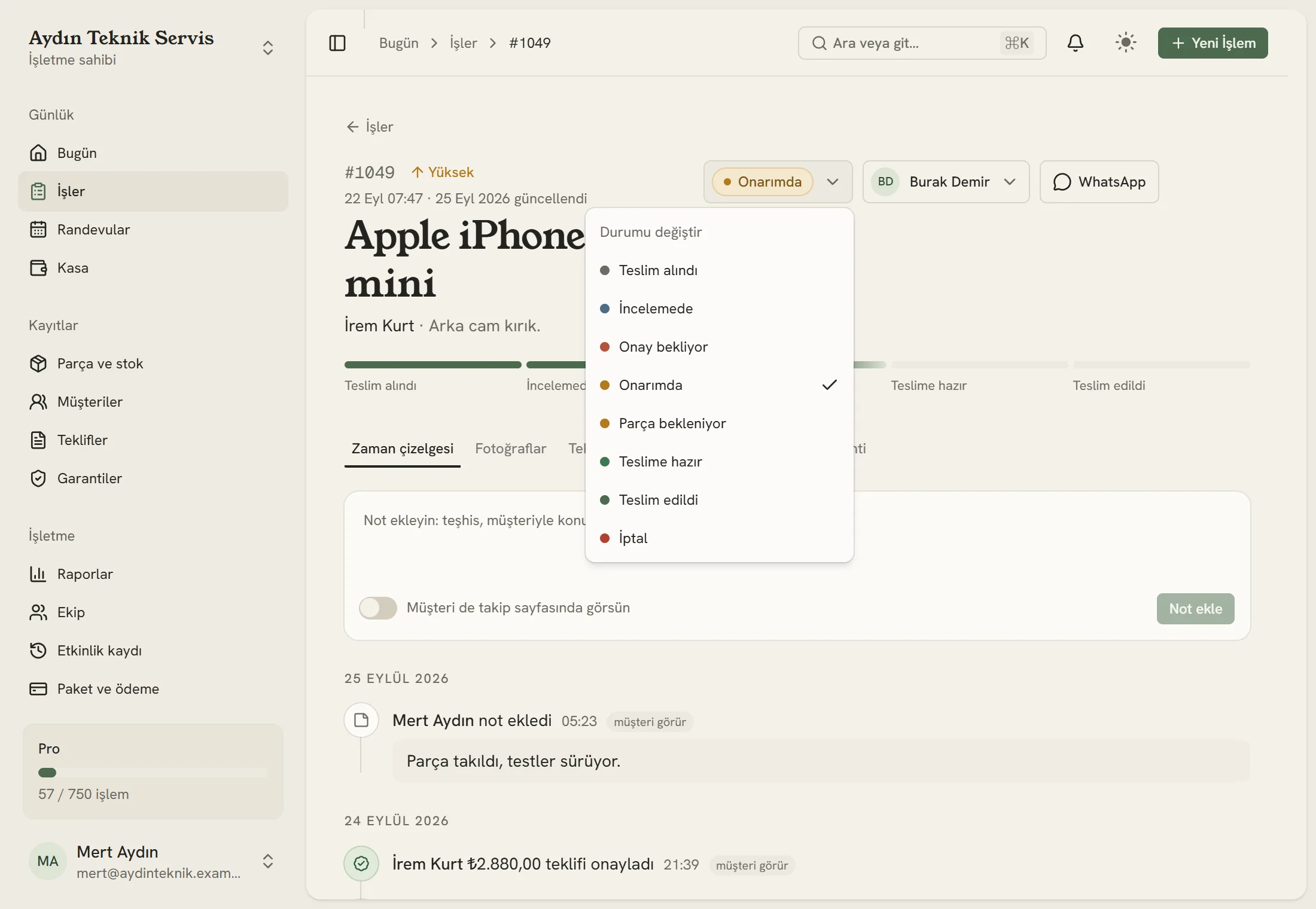Focus the Ara veya git search field
The width and height of the screenshot is (1316, 909).
pyautogui.click(x=922, y=43)
